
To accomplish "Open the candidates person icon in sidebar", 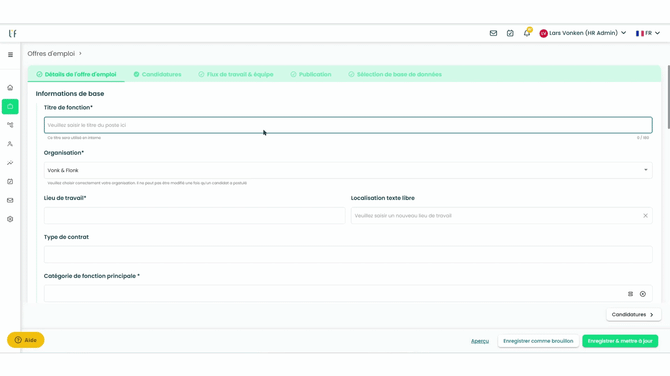I will coord(10,144).
